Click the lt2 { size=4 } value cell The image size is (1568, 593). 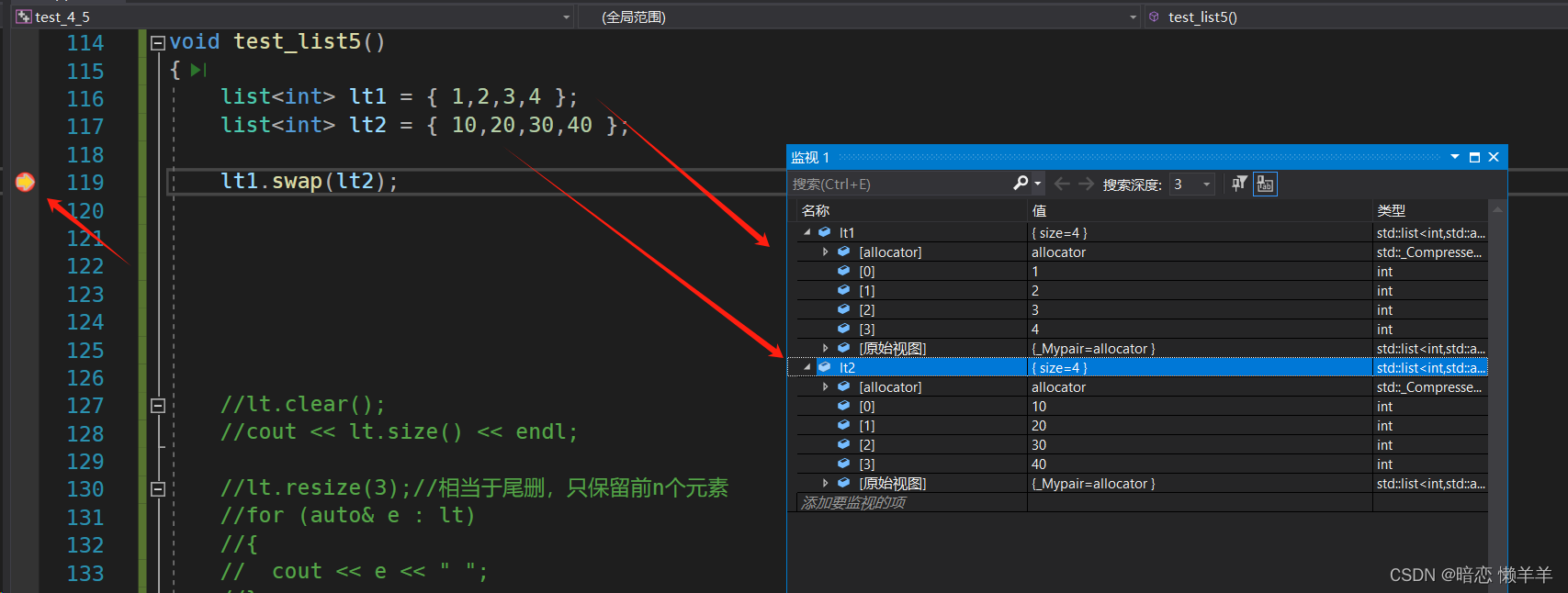coord(1200,367)
